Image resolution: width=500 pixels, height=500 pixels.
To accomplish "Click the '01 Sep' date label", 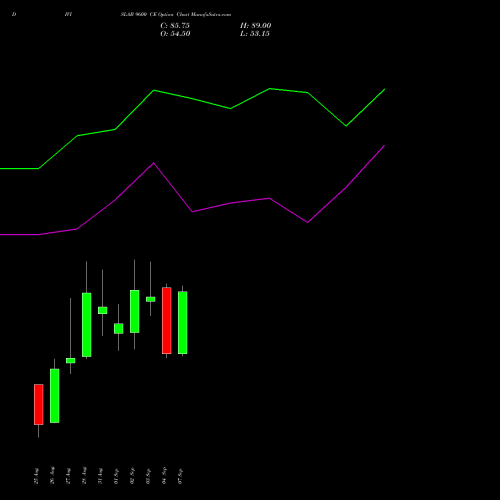I will 116,476.
